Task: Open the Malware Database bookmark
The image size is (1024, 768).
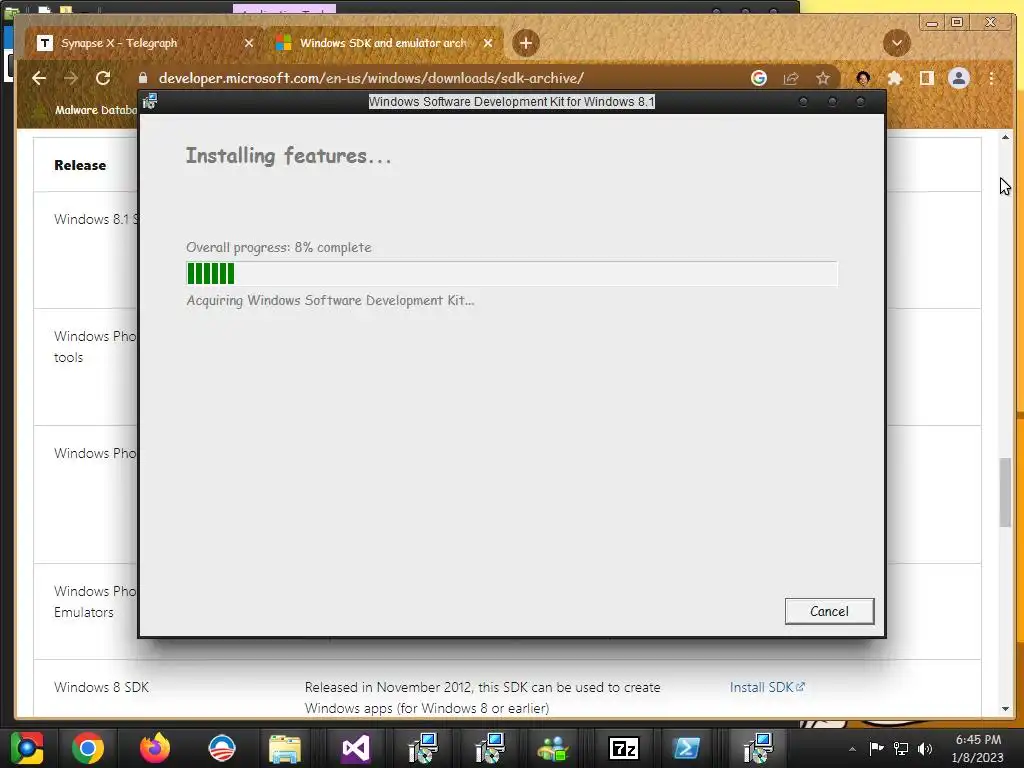Action: (88, 110)
